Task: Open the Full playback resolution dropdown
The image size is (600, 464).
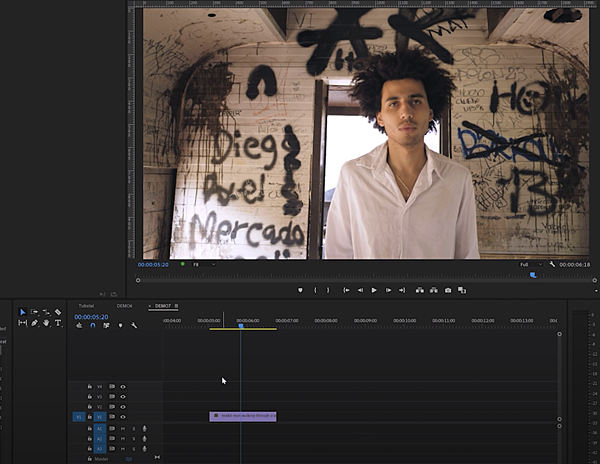Action: pos(530,264)
